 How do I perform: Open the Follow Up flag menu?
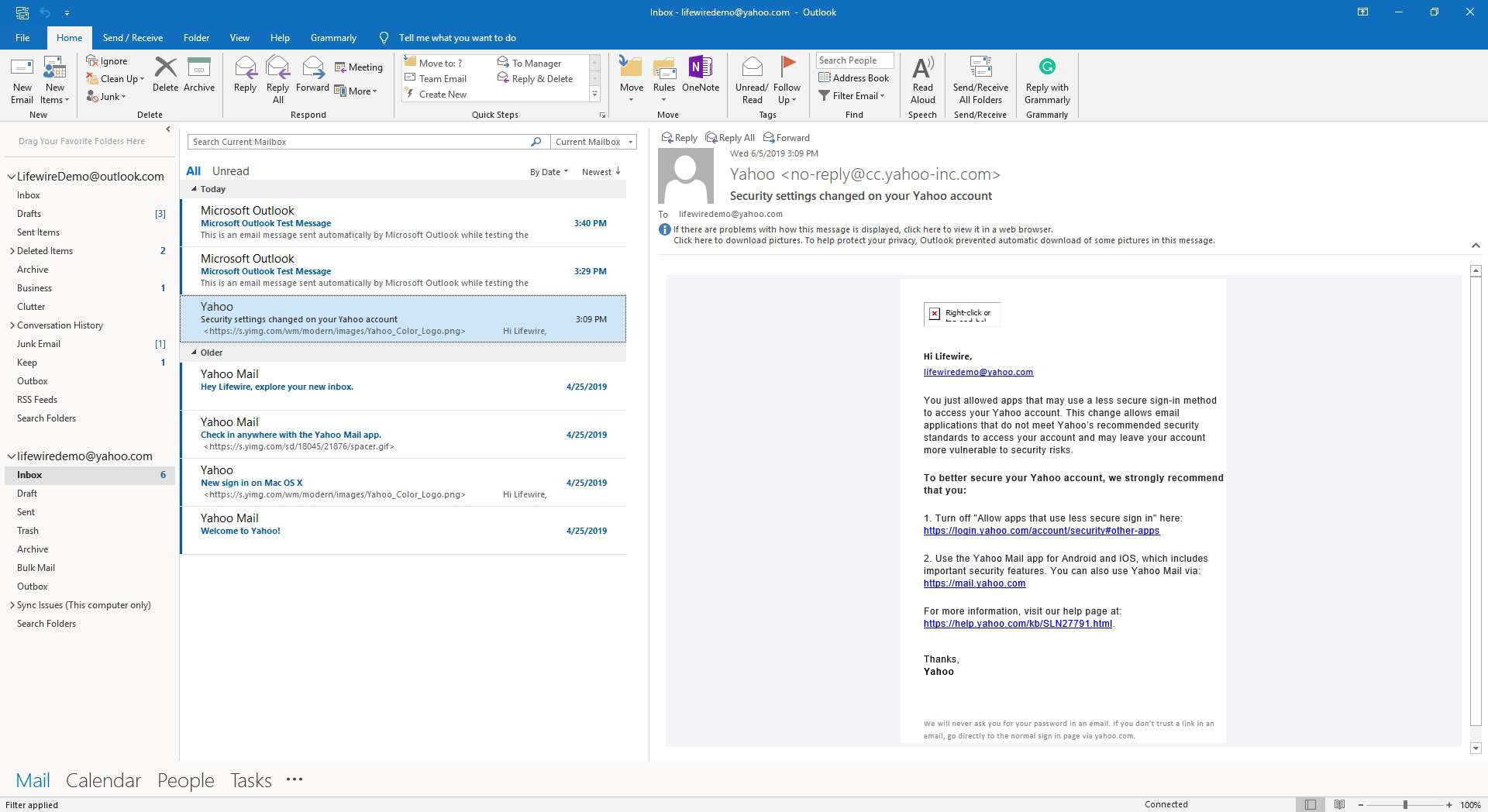(x=787, y=80)
